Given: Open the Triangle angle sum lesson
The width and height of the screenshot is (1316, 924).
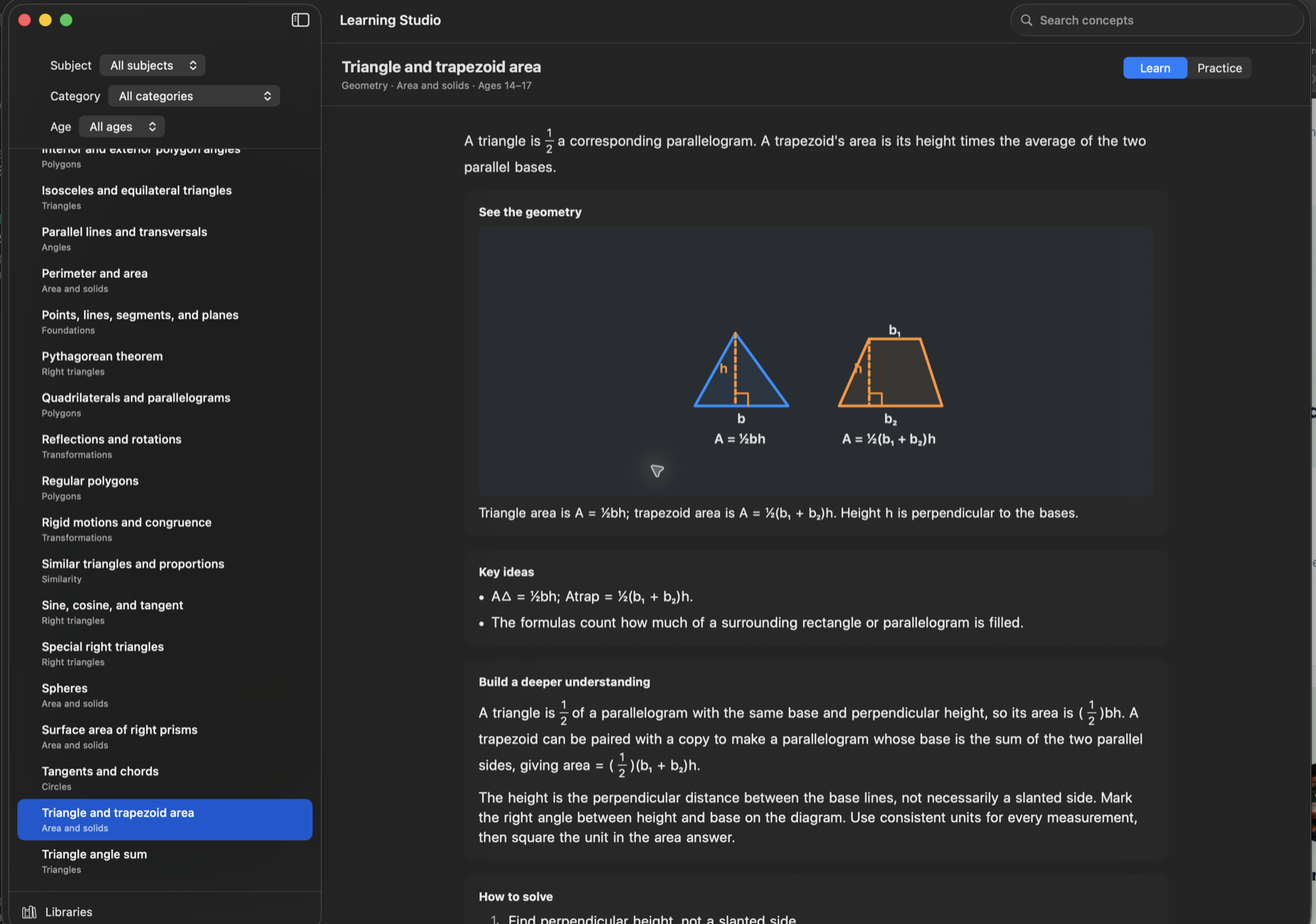Looking at the screenshot, I should (x=164, y=862).
